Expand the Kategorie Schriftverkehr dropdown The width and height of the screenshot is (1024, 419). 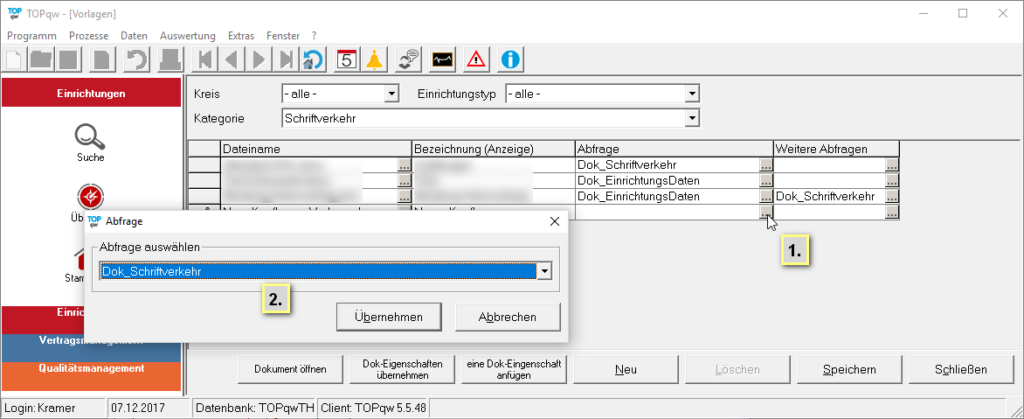691,118
